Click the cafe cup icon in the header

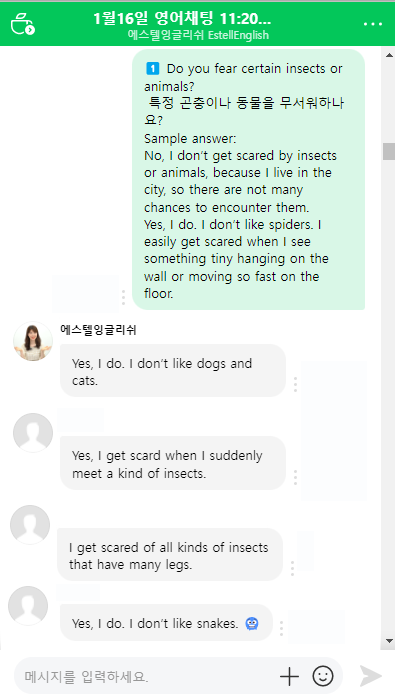(23, 24)
